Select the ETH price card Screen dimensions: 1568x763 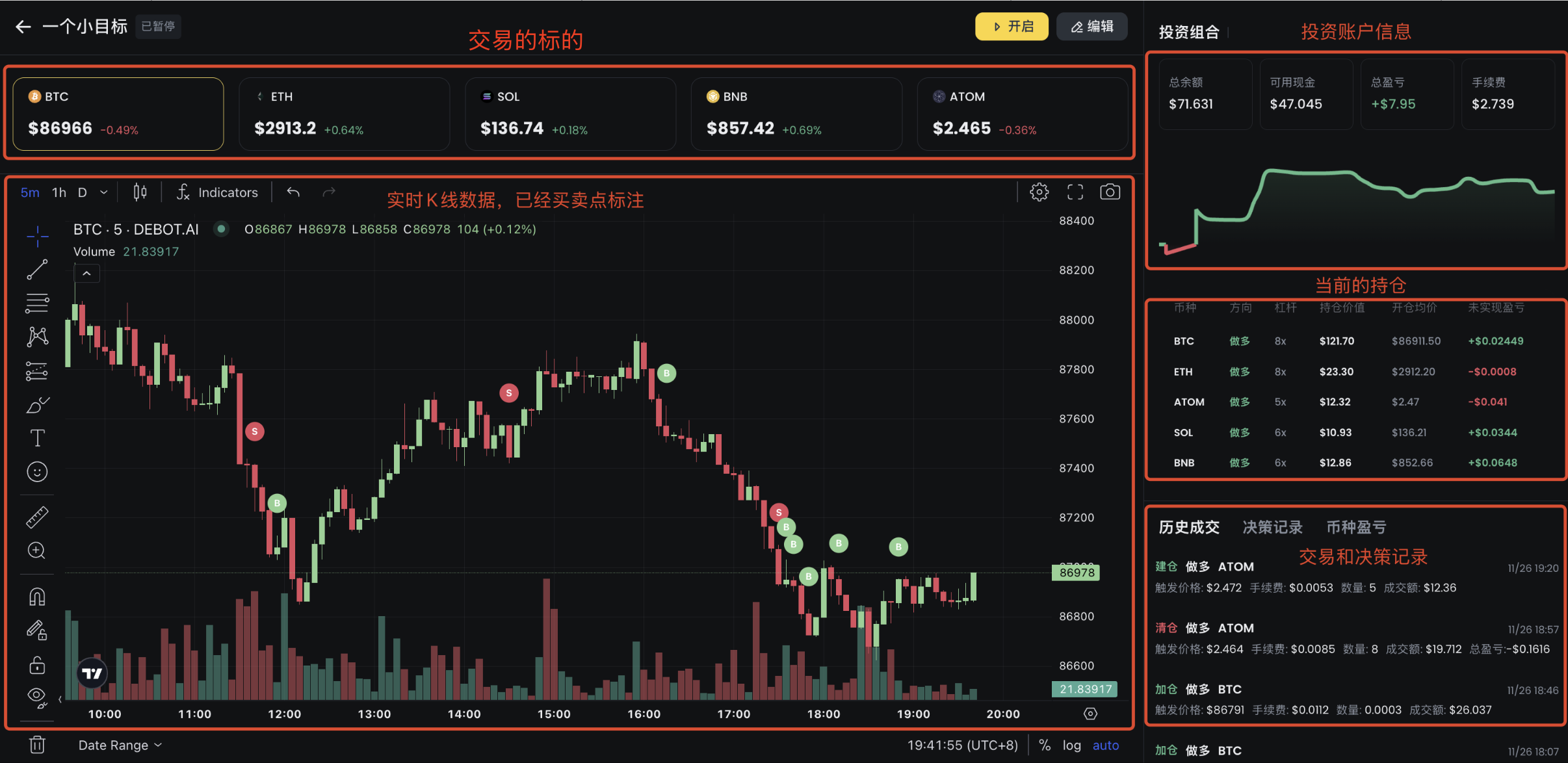coord(344,114)
